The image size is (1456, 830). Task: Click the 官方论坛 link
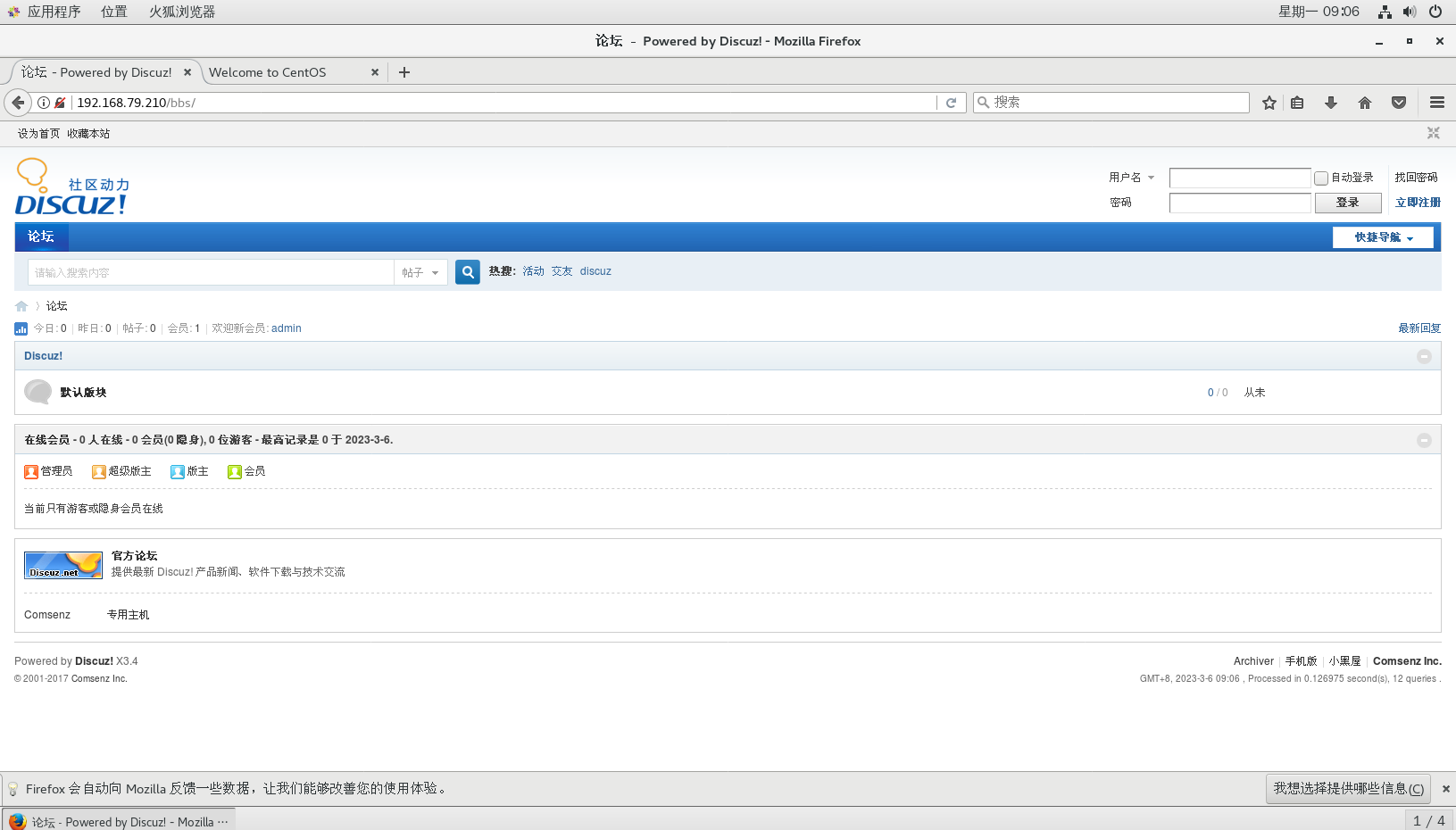coord(134,556)
